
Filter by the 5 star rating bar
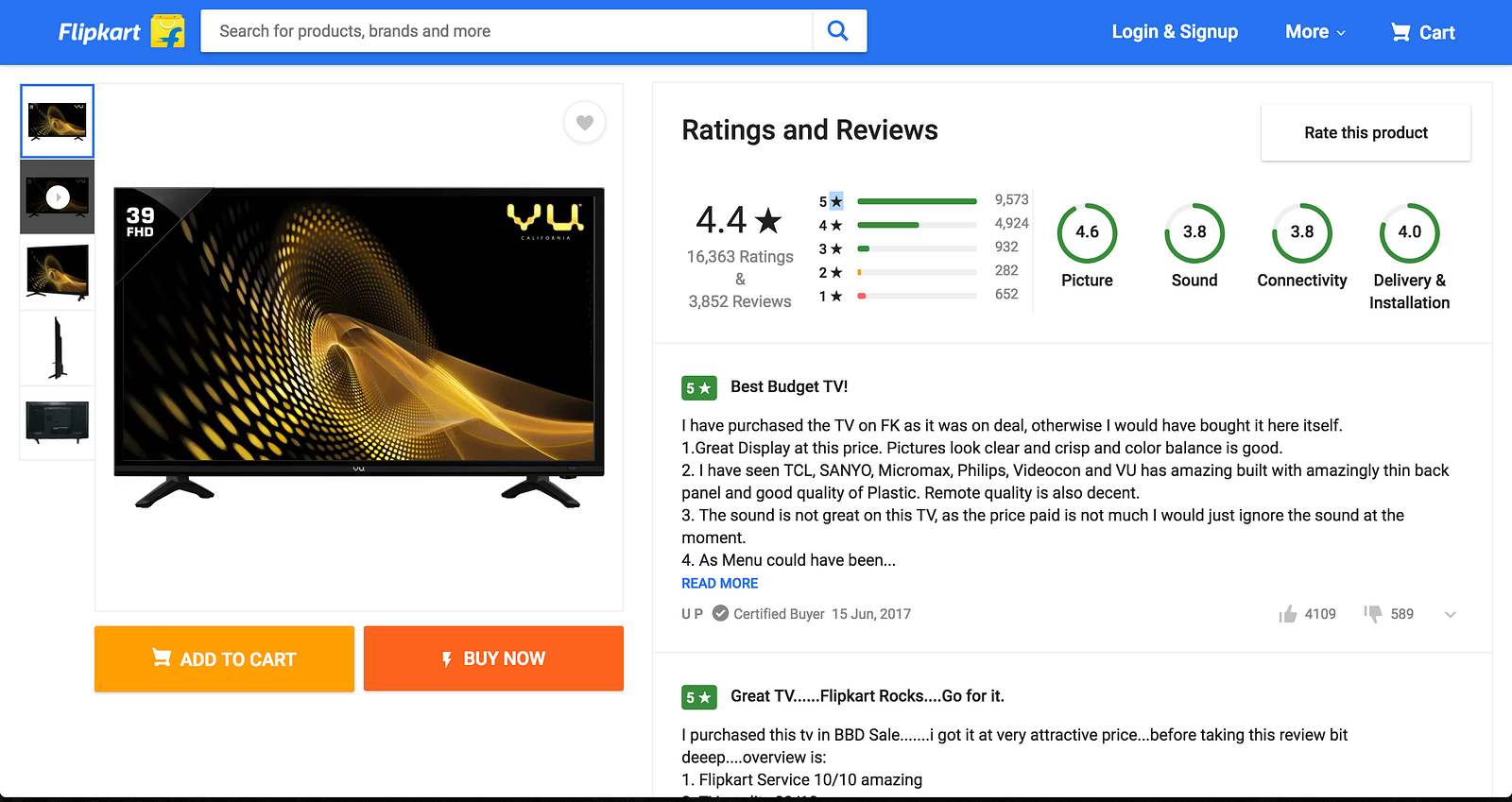click(917, 201)
